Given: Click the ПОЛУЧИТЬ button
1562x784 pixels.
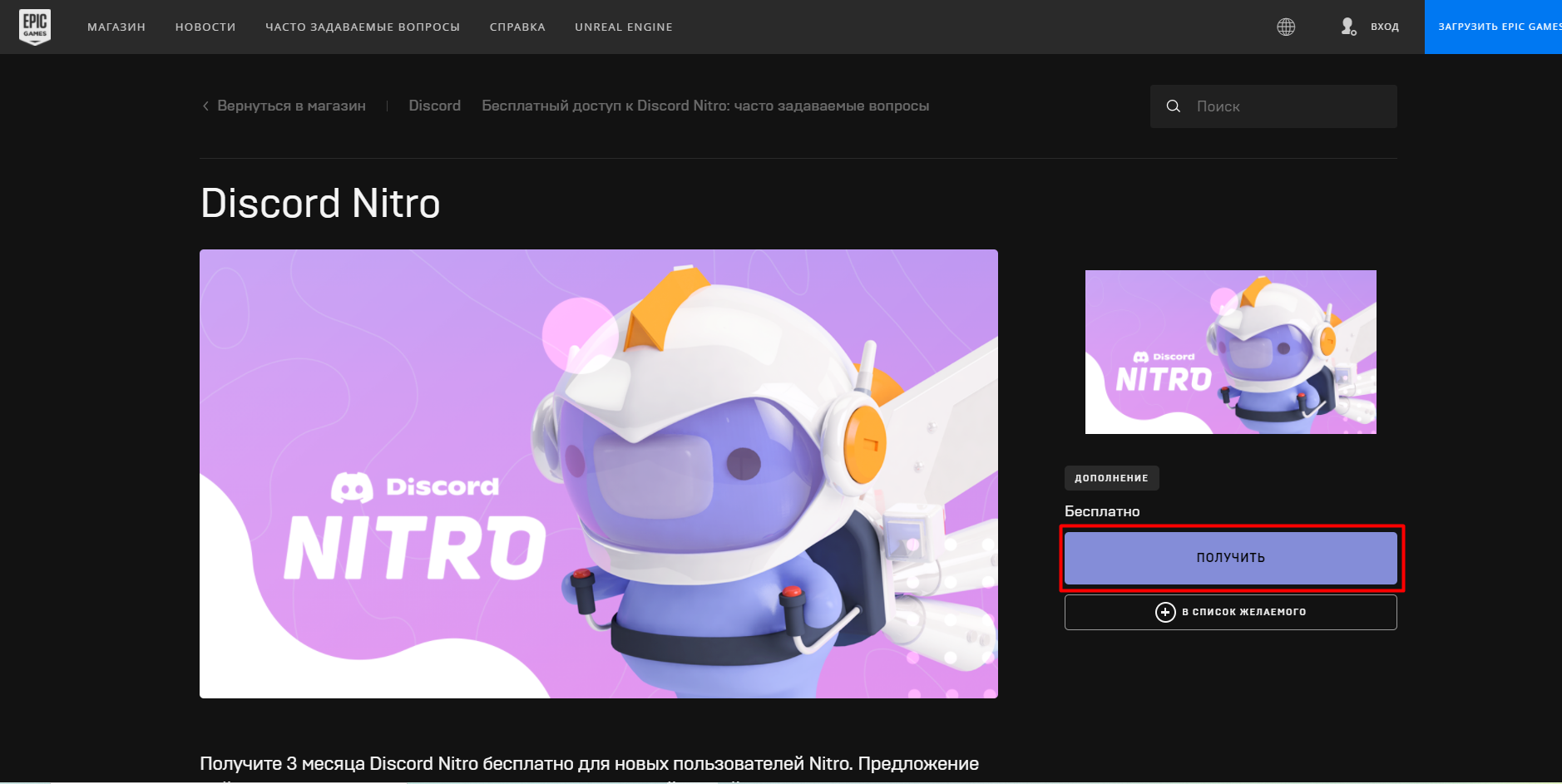Looking at the screenshot, I should pos(1231,558).
